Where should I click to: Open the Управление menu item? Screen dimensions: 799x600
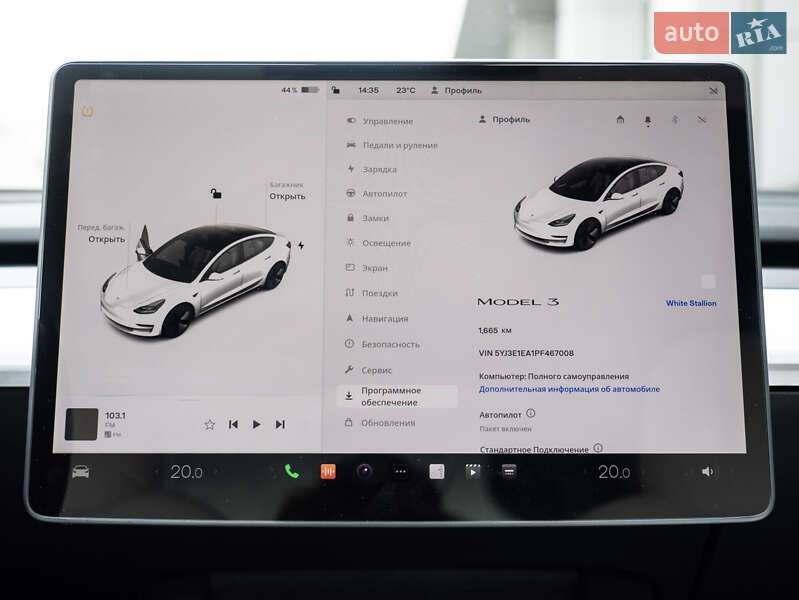(x=380, y=121)
